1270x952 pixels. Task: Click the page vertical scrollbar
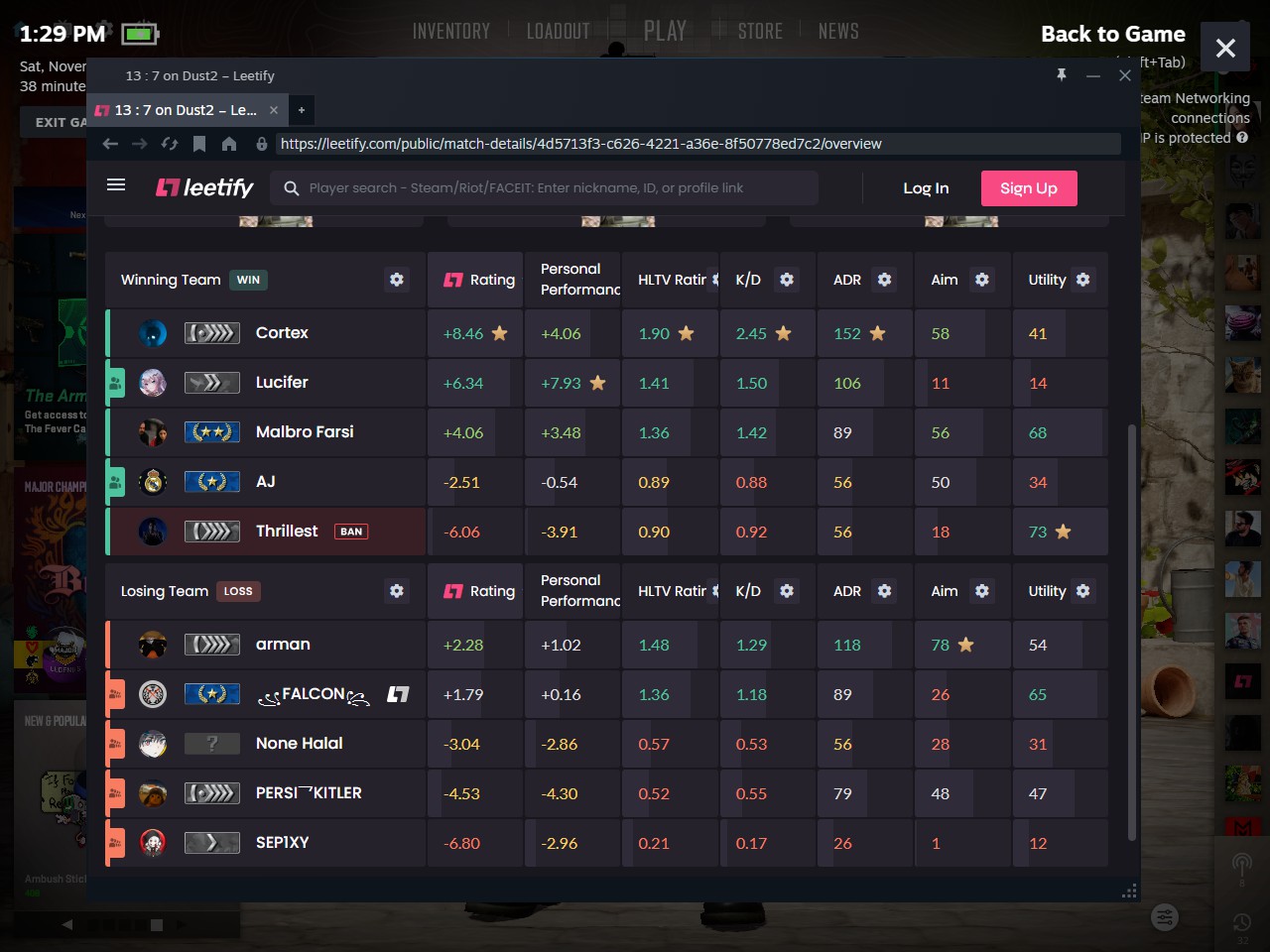pyautogui.click(x=1132, y=633)
